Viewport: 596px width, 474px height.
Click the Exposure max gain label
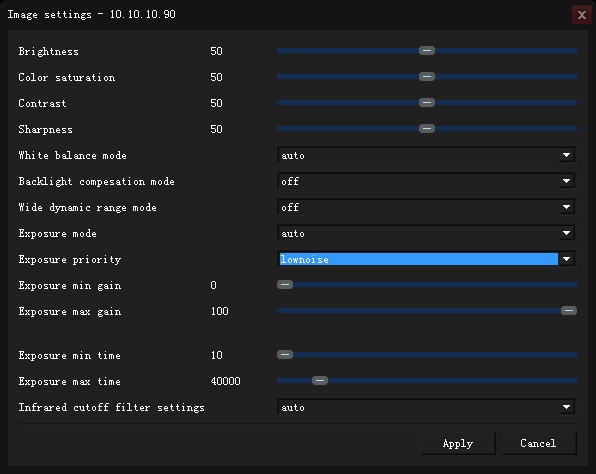point(70,312)
